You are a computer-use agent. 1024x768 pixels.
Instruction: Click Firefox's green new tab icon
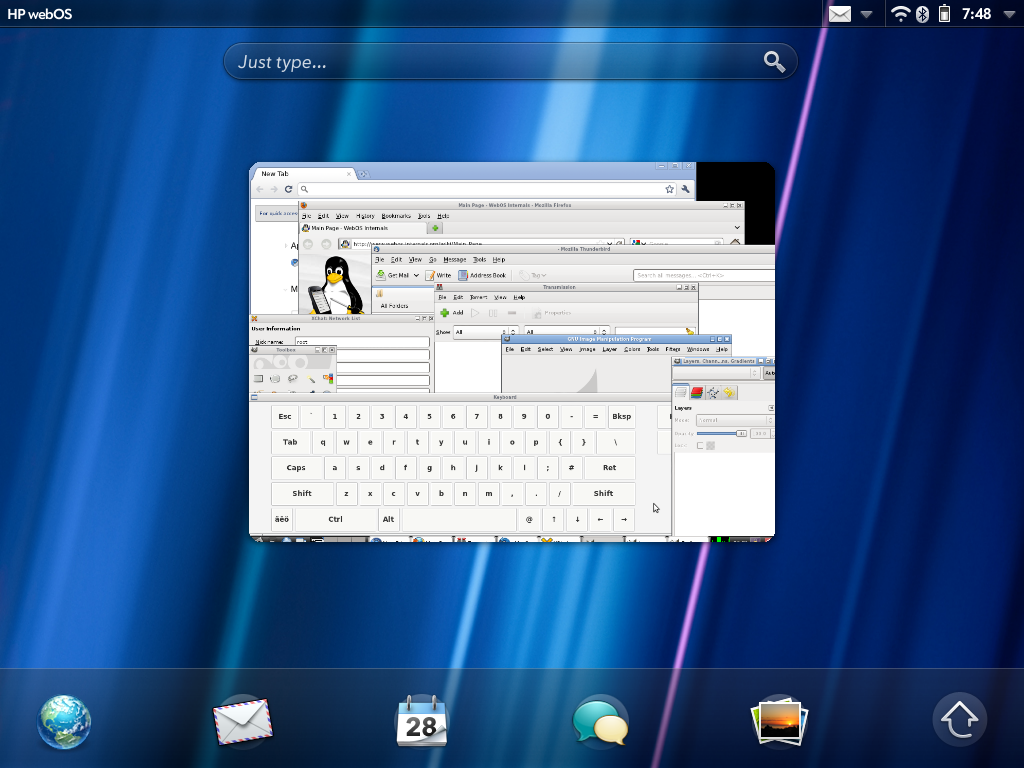(x=435, y=228)
